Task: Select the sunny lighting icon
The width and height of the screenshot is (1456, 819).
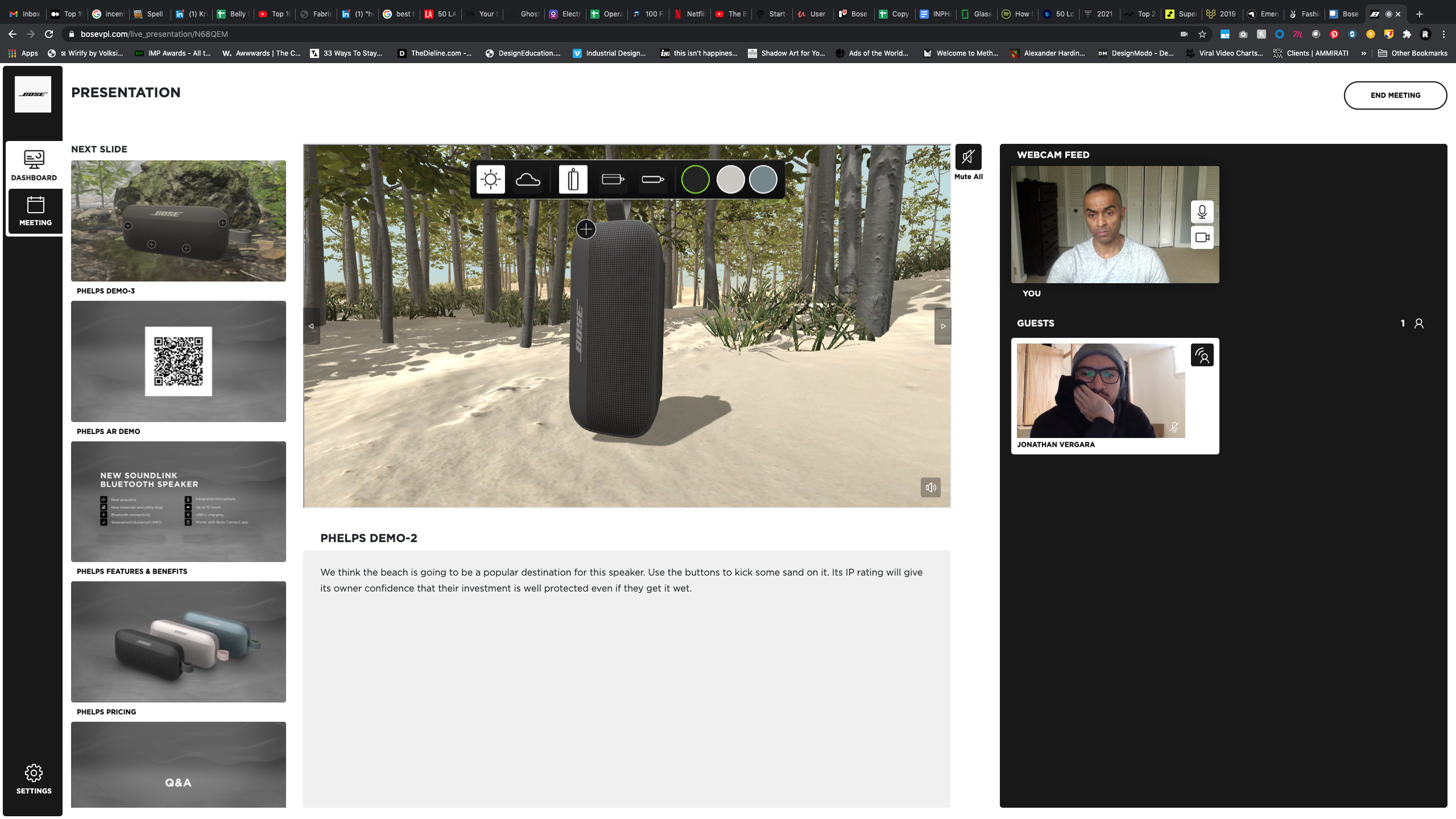Action: [x=490, y=179]
